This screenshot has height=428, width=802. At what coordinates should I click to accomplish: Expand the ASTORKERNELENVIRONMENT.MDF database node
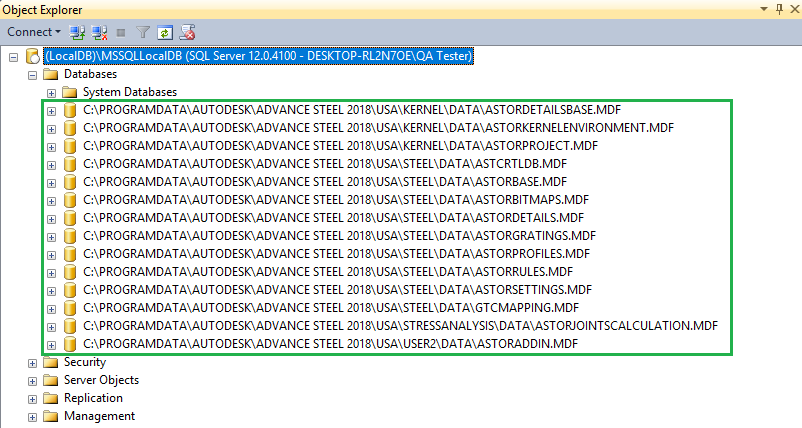click(x=51, y=129)
